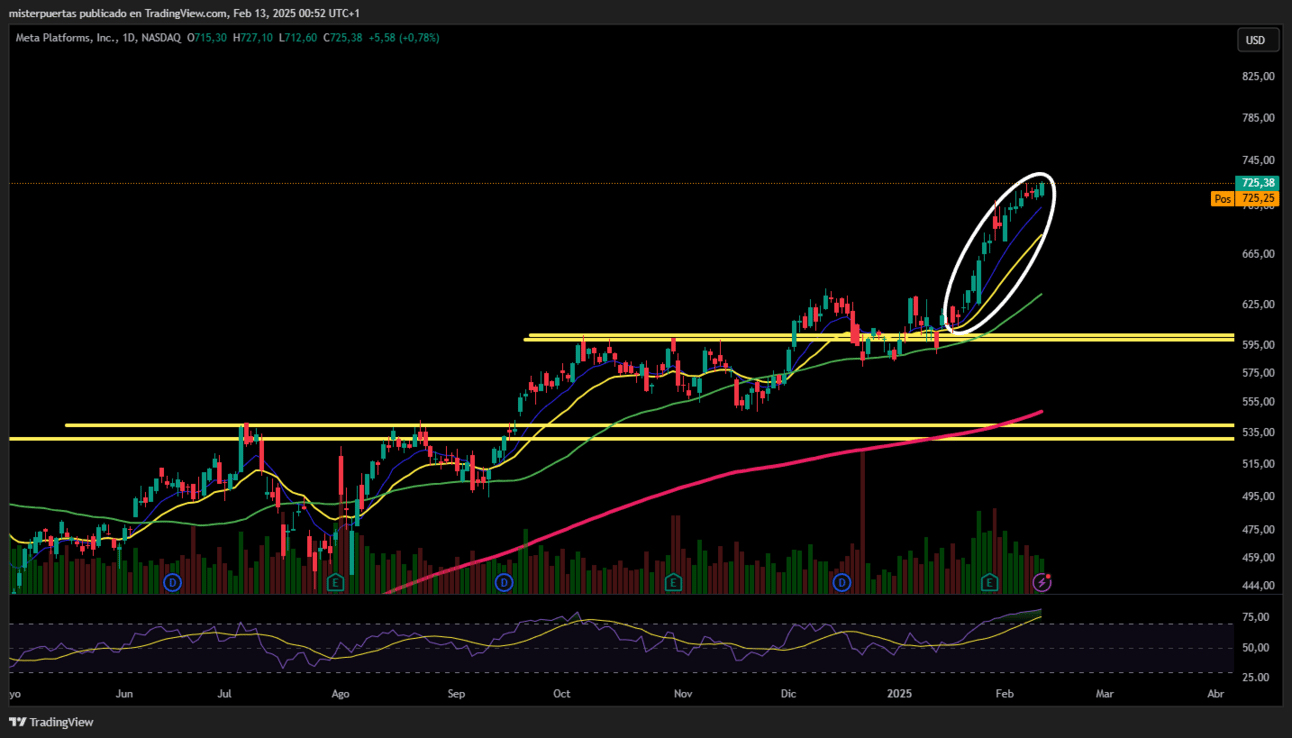
Task: Click the 725,38 current price label
Action: tap(1257, 183)
